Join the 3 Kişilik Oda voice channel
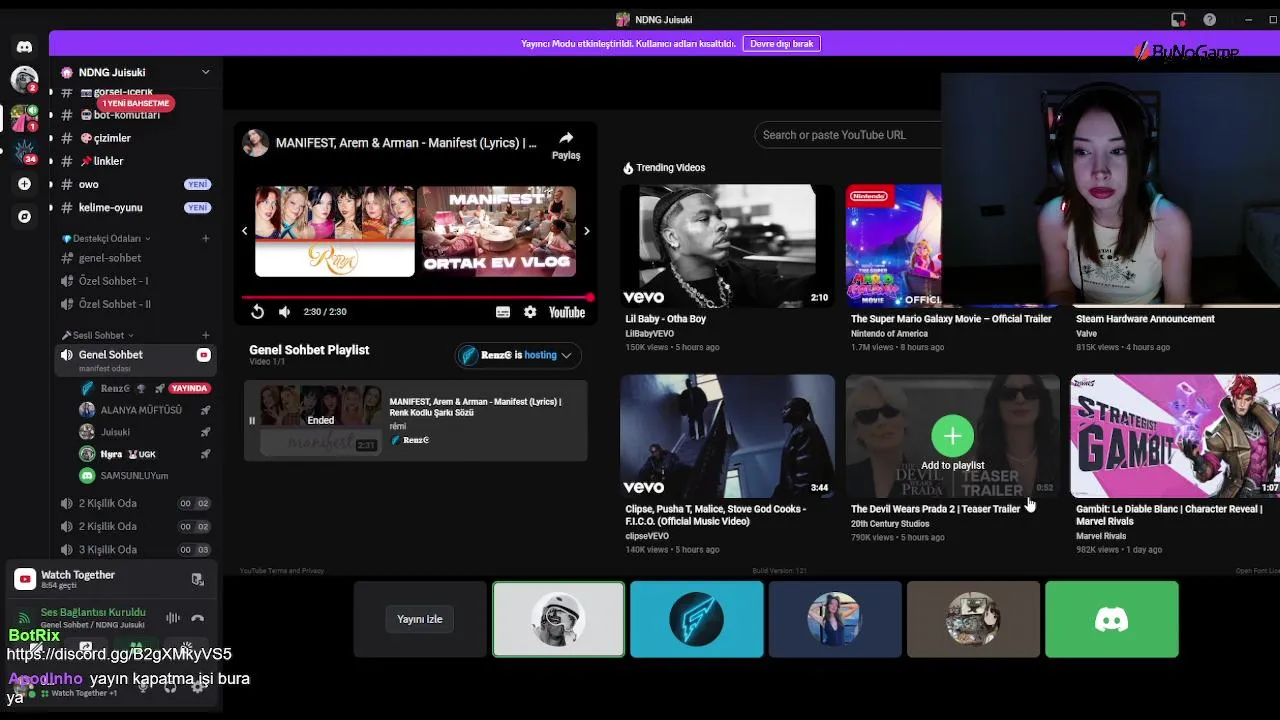 pos(136,549)
